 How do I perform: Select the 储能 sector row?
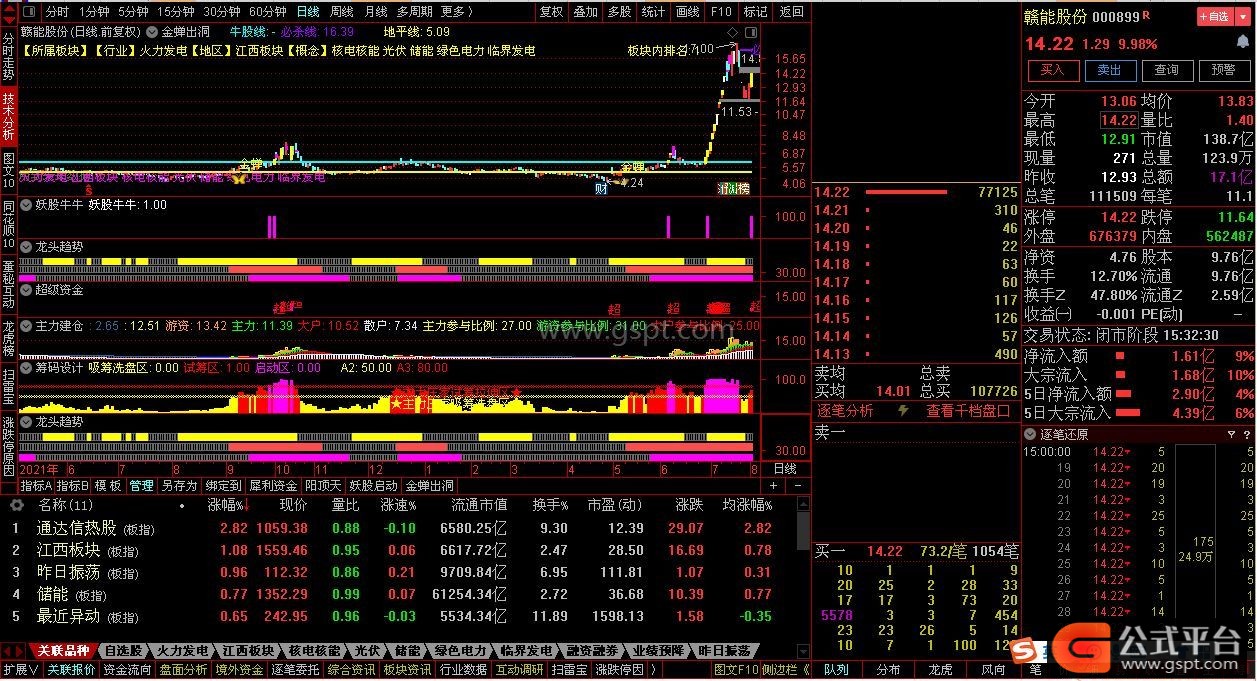400,594
